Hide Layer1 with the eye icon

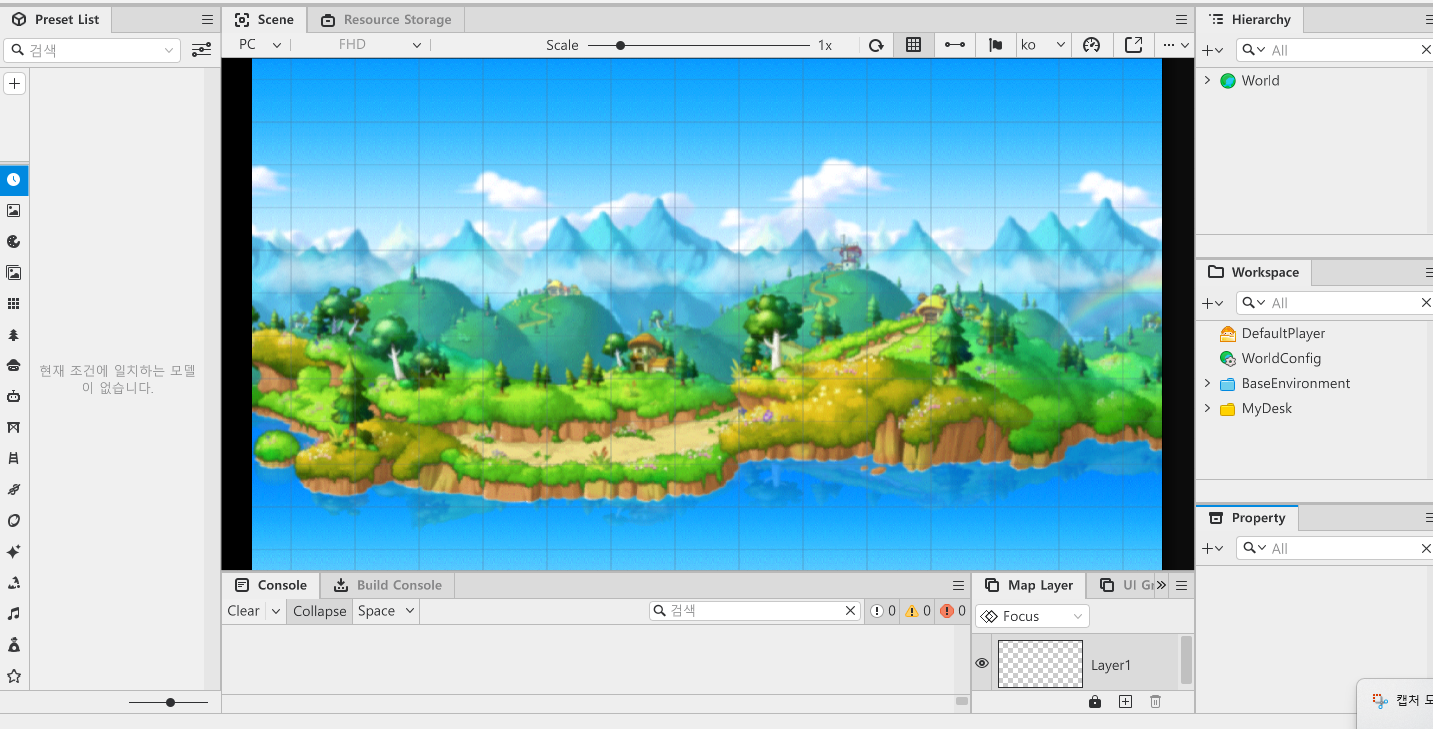[982, 664]
